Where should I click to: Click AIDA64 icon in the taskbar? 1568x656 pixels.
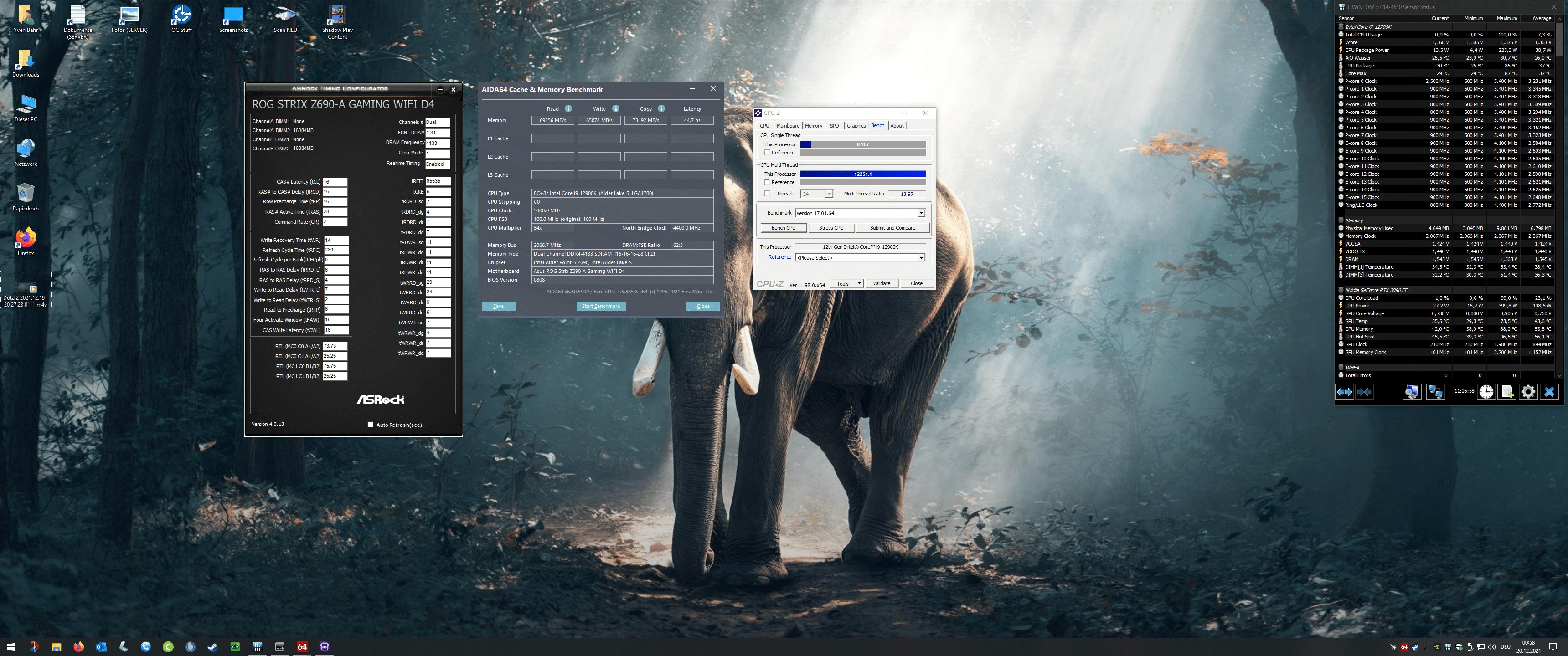pos(302,646)
